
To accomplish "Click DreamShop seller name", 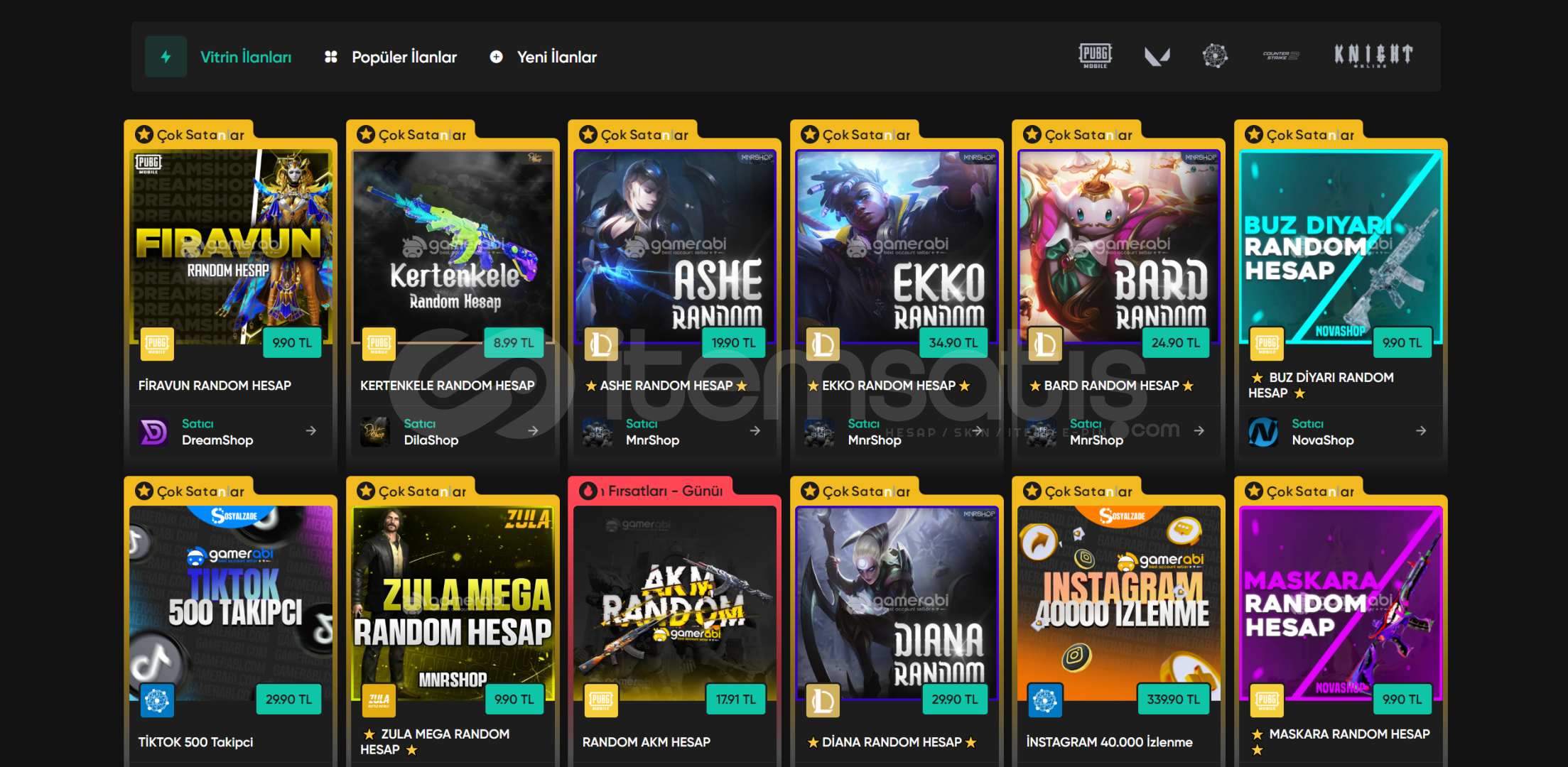I will click(217, 440).
